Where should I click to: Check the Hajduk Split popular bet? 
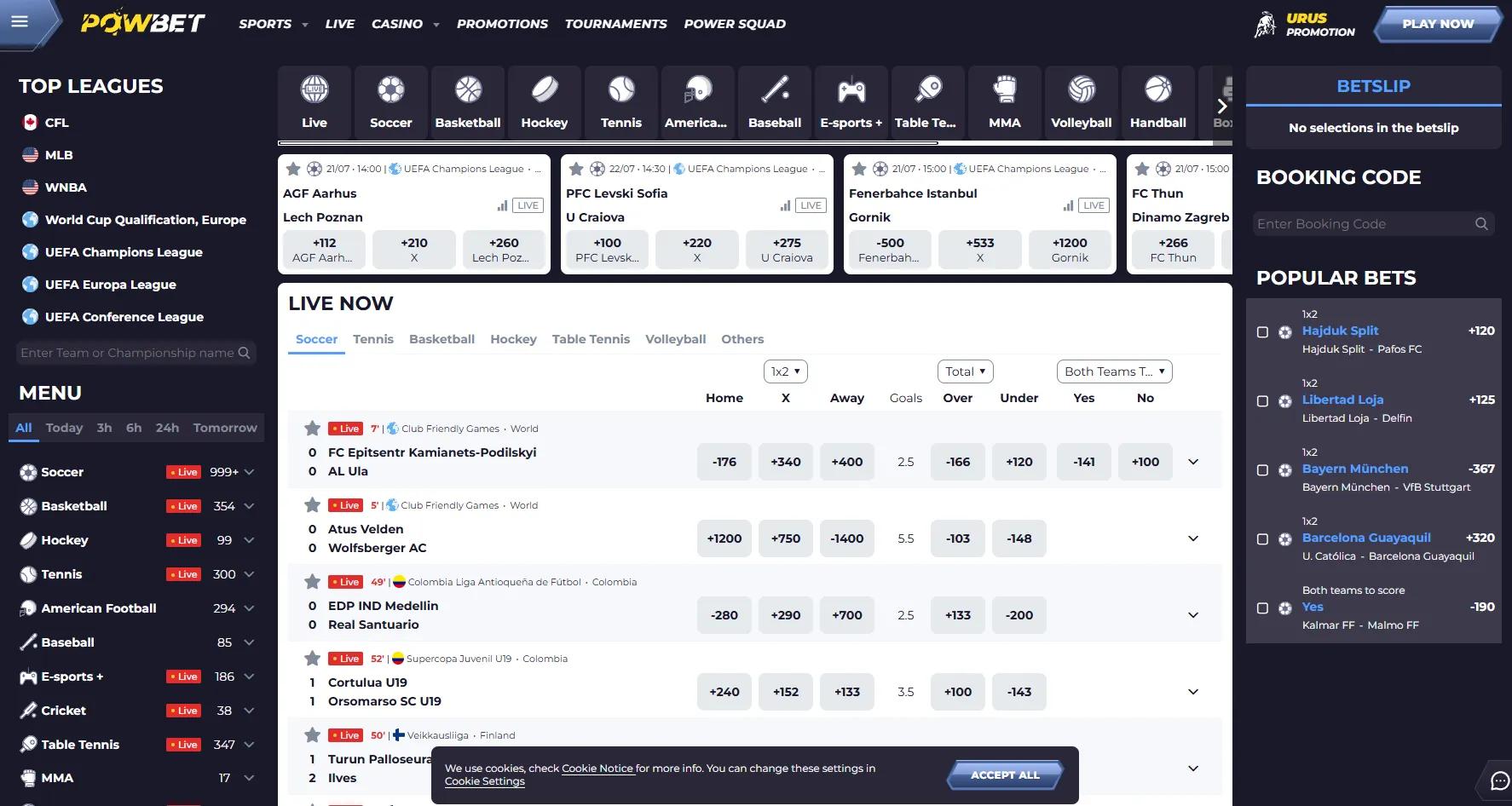coord(1263,332)
